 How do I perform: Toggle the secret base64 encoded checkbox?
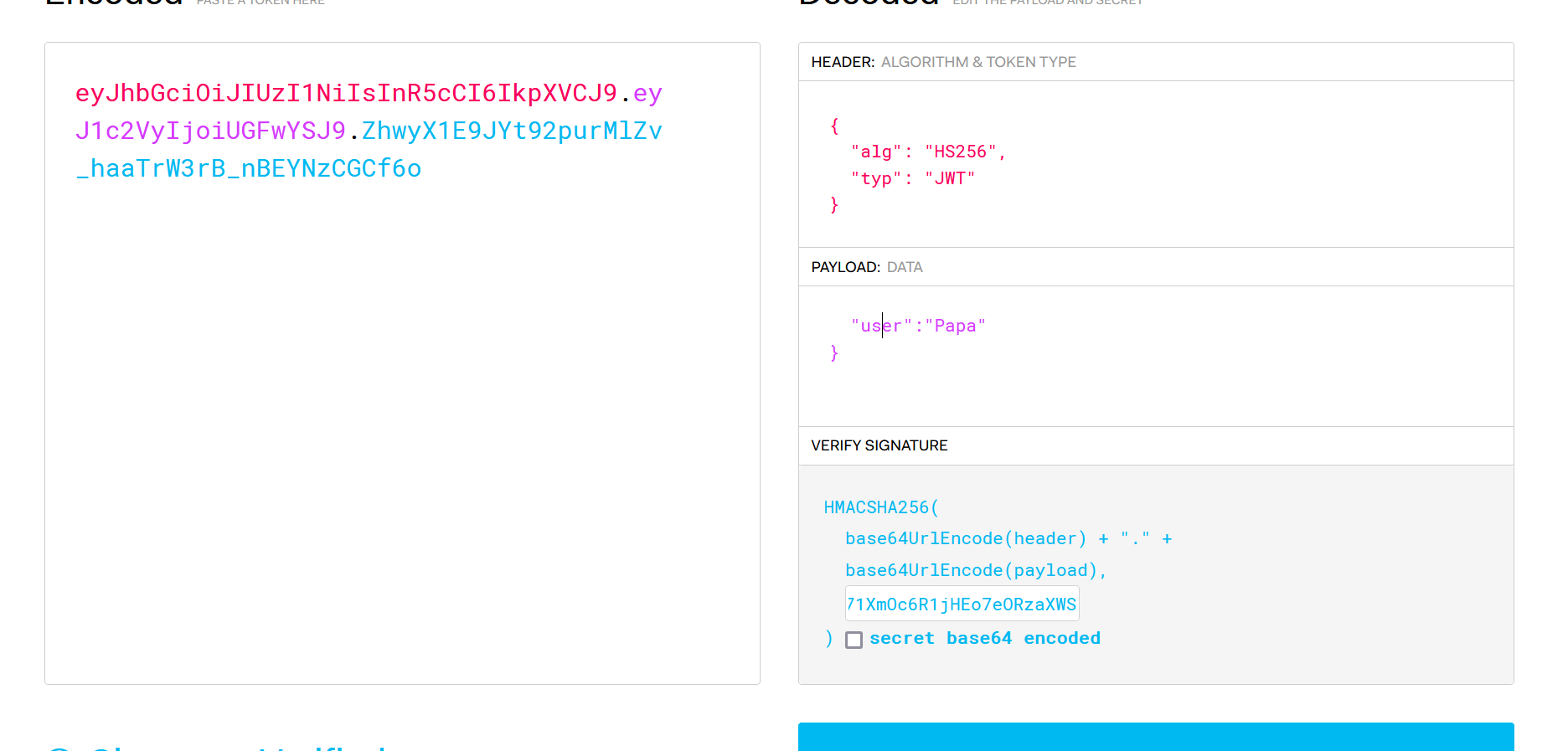tap(854, 640)
